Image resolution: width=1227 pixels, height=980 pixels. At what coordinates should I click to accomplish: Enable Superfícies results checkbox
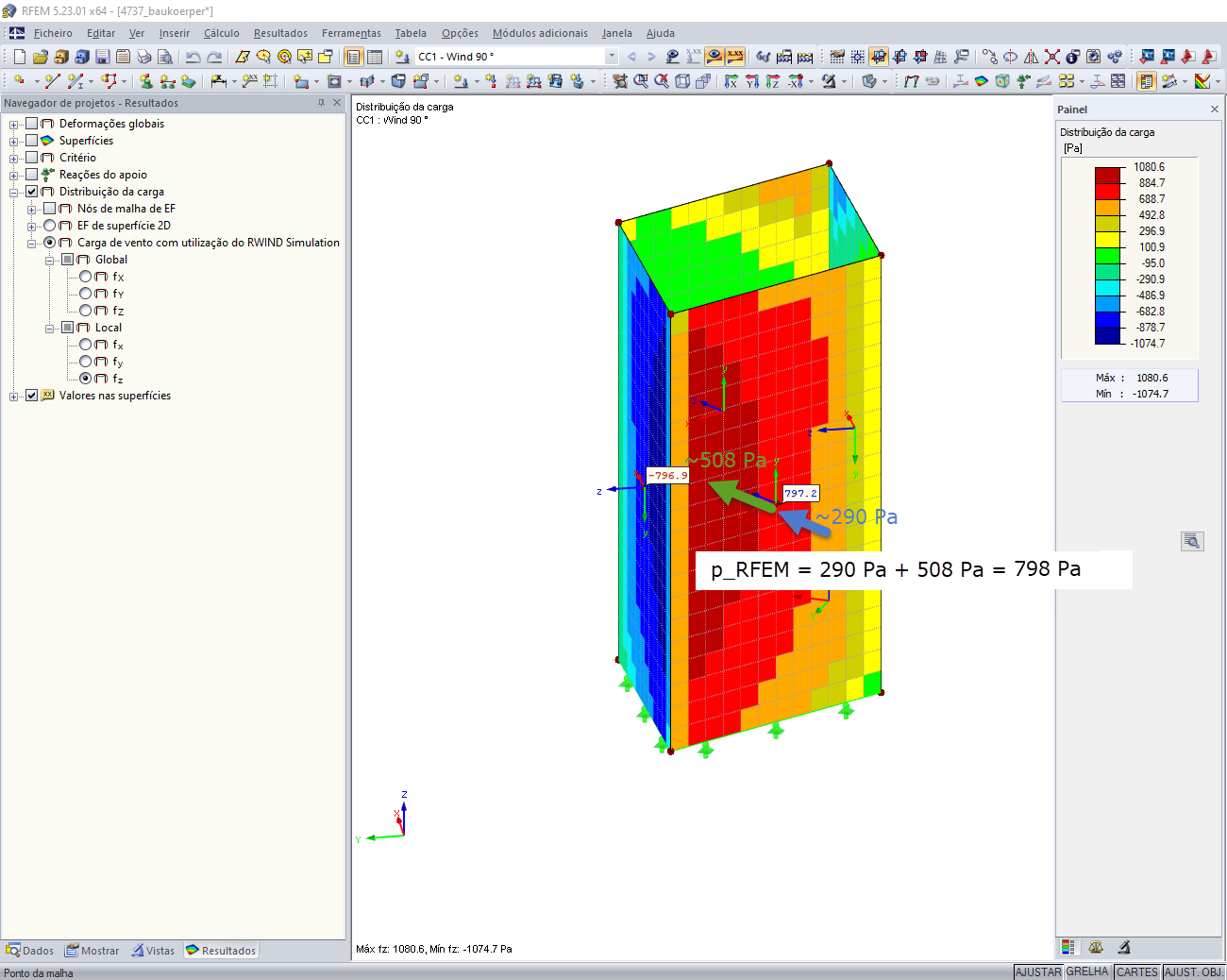(32, 141)
